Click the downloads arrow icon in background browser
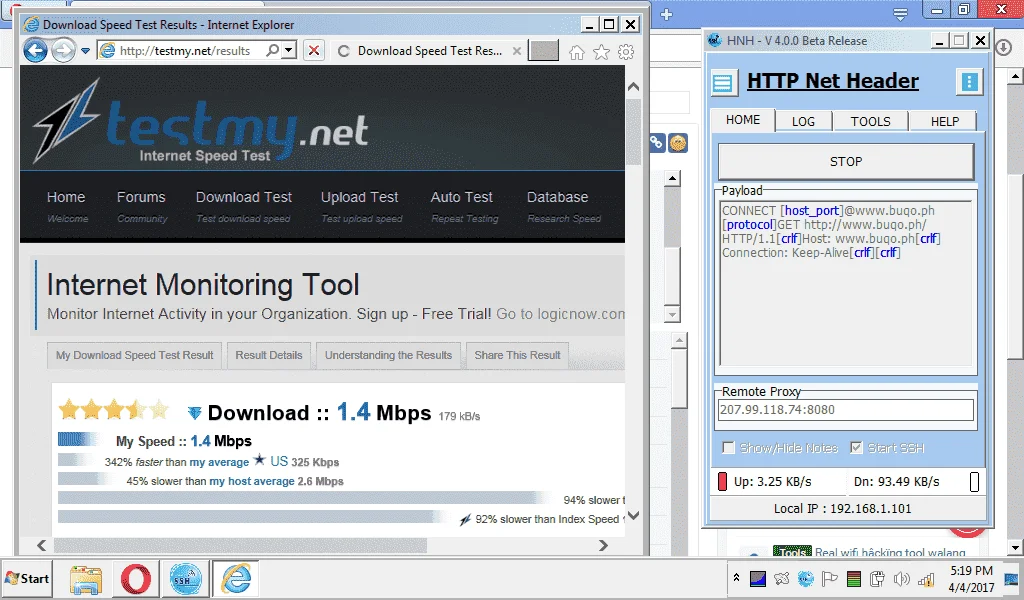This screenshot has height=600, width=1024. [1003, 48]
